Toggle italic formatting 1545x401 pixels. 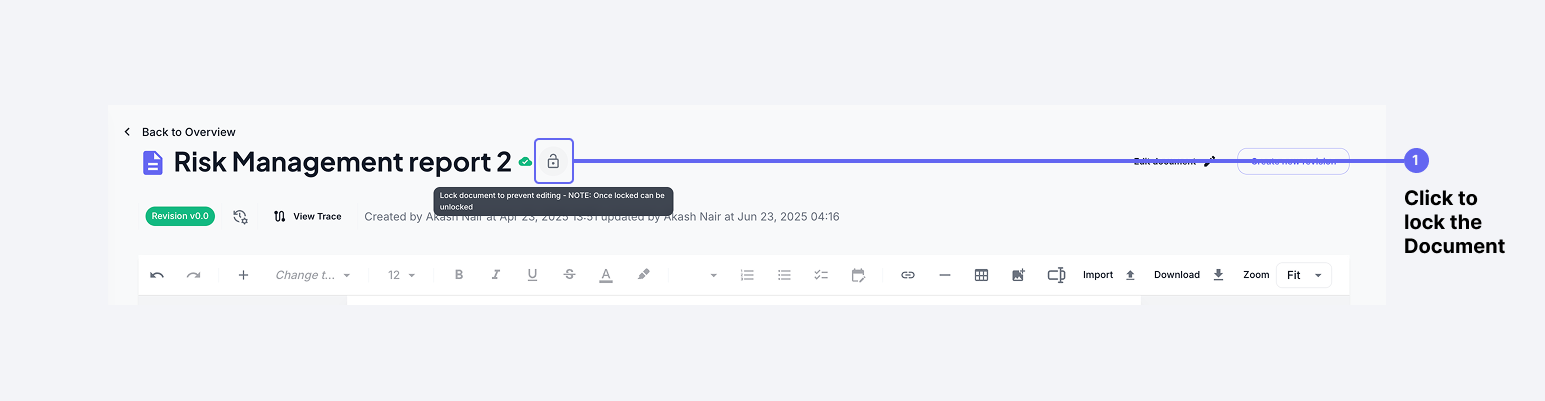(495, 275)
